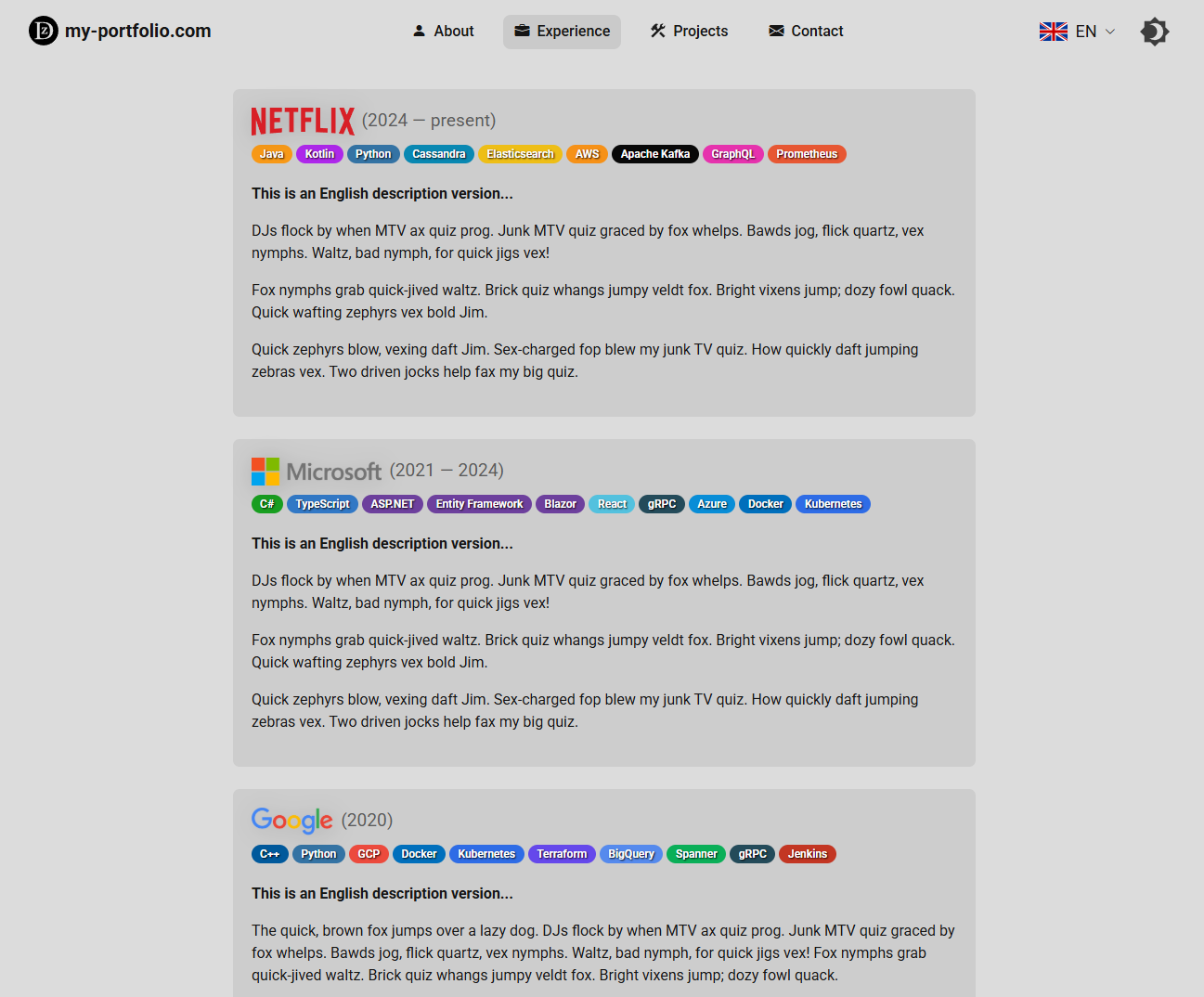Open the About page

tap(443, 32)
